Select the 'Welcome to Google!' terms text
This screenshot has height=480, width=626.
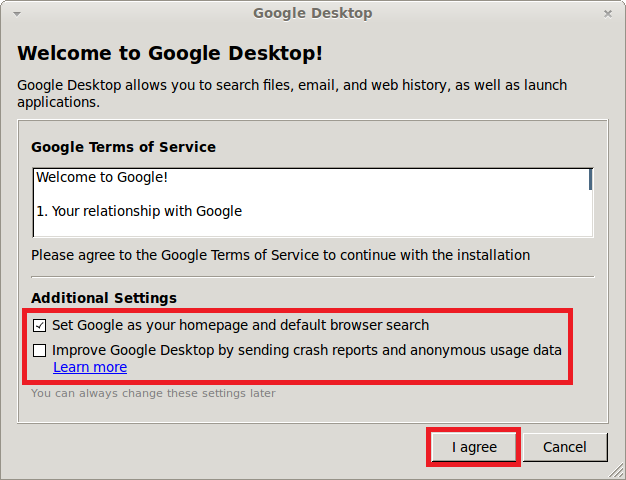(102, 177)
